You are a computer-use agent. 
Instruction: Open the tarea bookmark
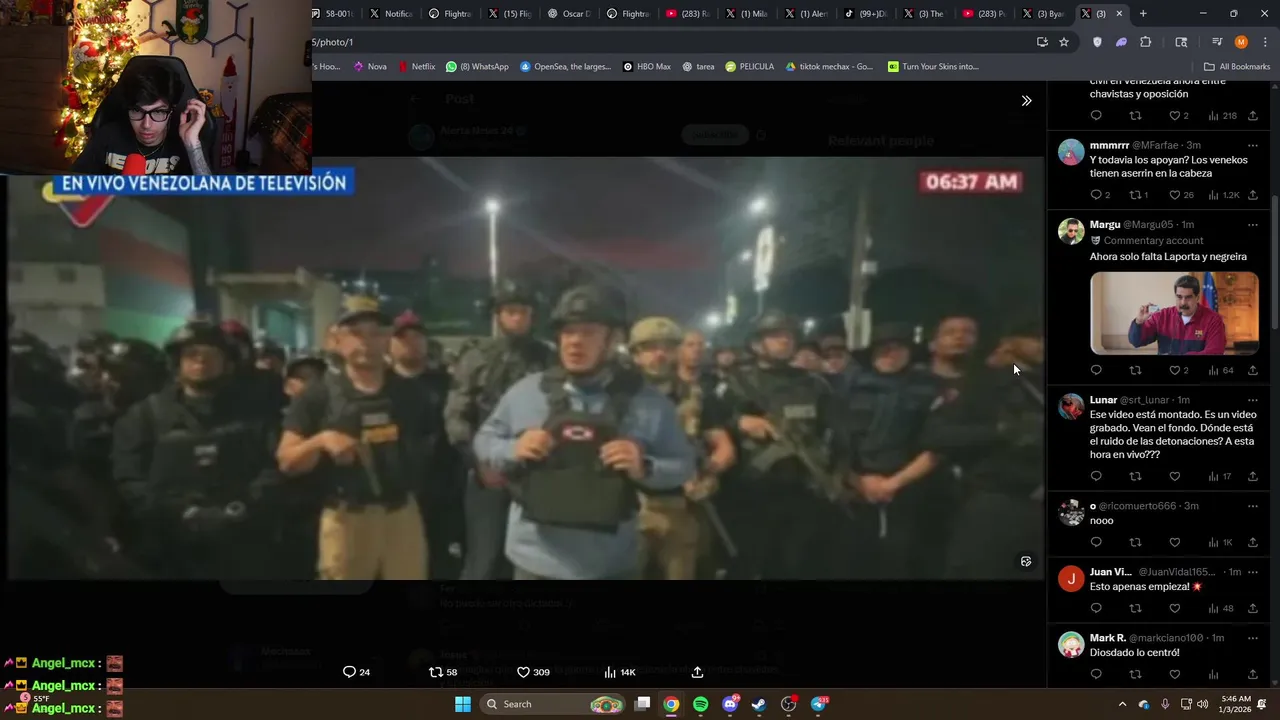point(698,67)
